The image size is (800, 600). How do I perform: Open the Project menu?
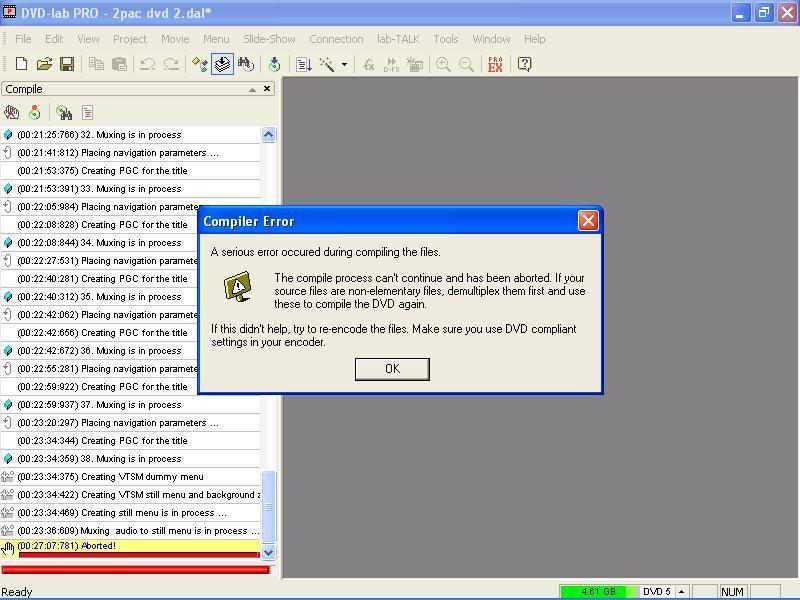[x=130, y=39]
